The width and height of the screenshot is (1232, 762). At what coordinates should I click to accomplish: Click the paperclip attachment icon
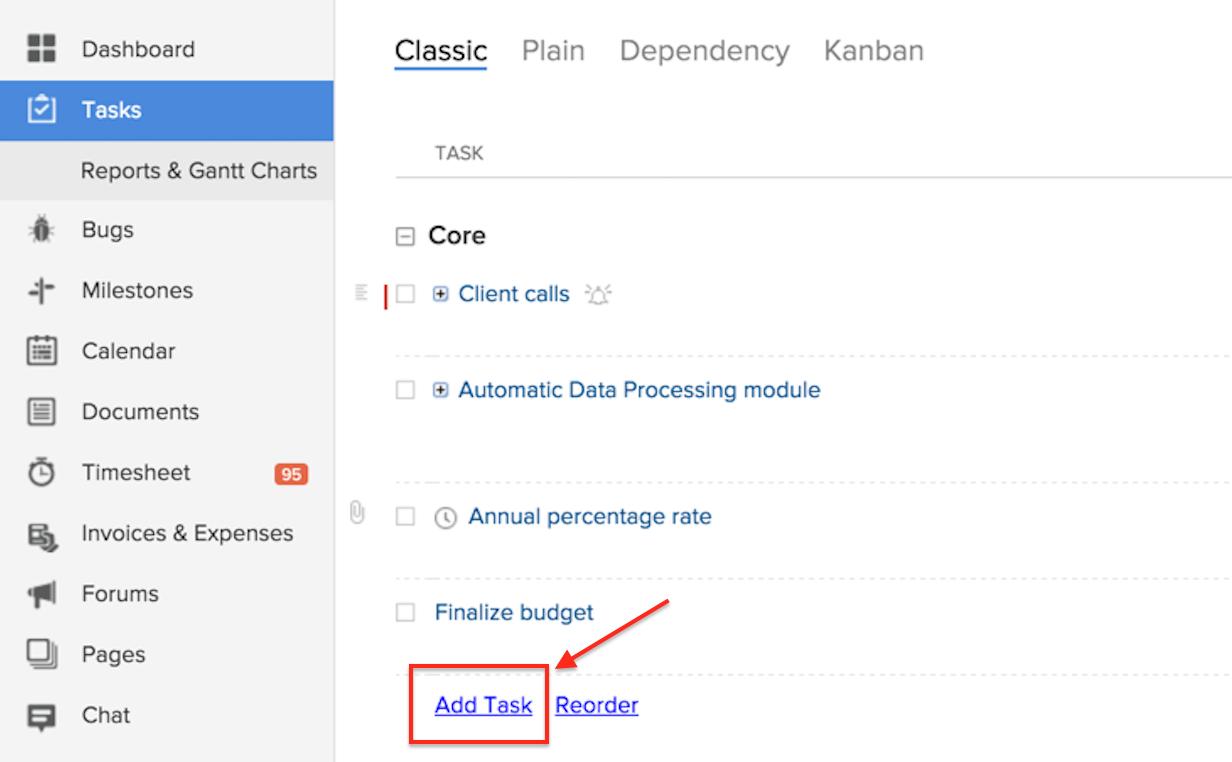tap(357, 514)
